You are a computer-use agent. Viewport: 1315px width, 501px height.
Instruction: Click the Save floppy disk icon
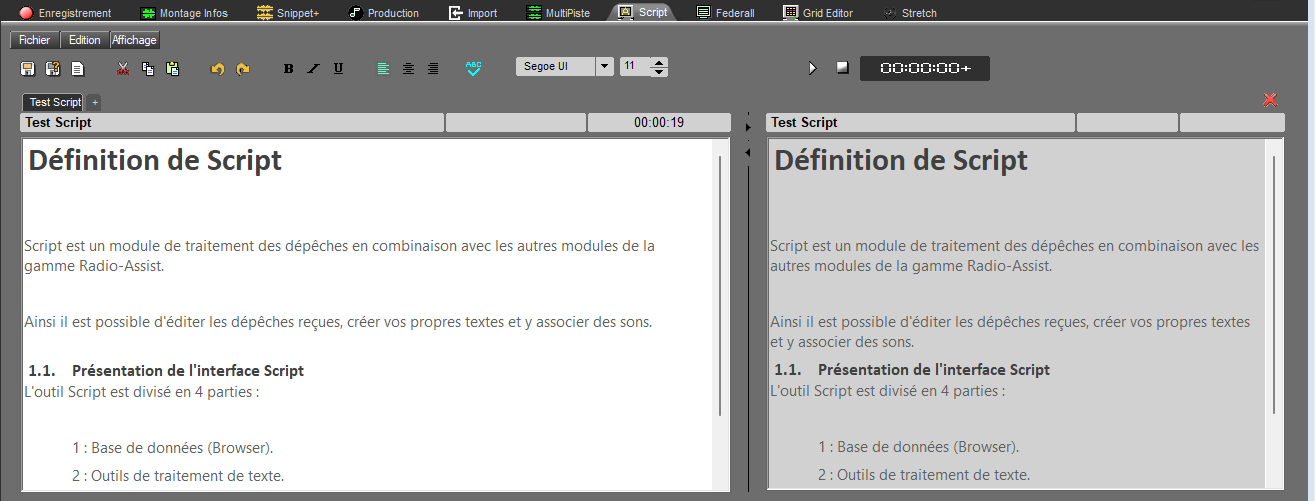(28, 69)
